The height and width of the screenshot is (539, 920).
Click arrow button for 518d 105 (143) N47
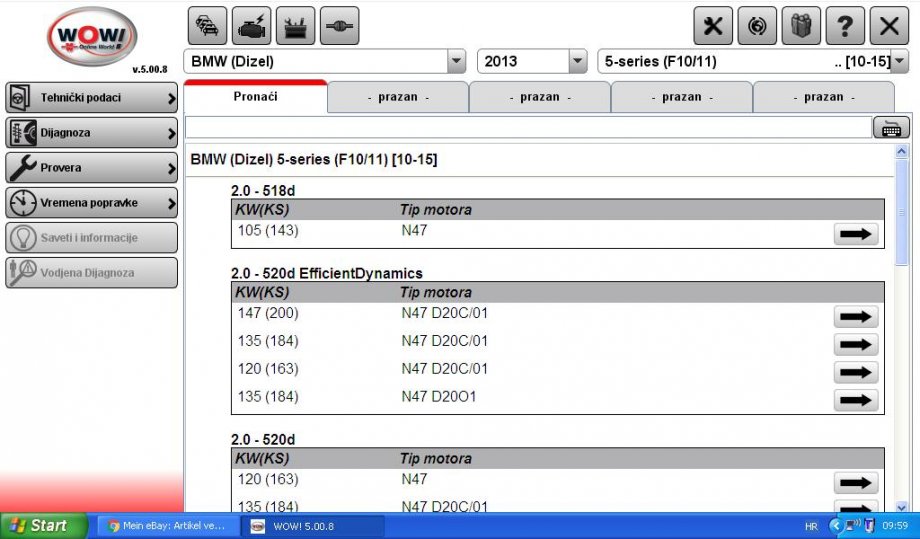855,234
